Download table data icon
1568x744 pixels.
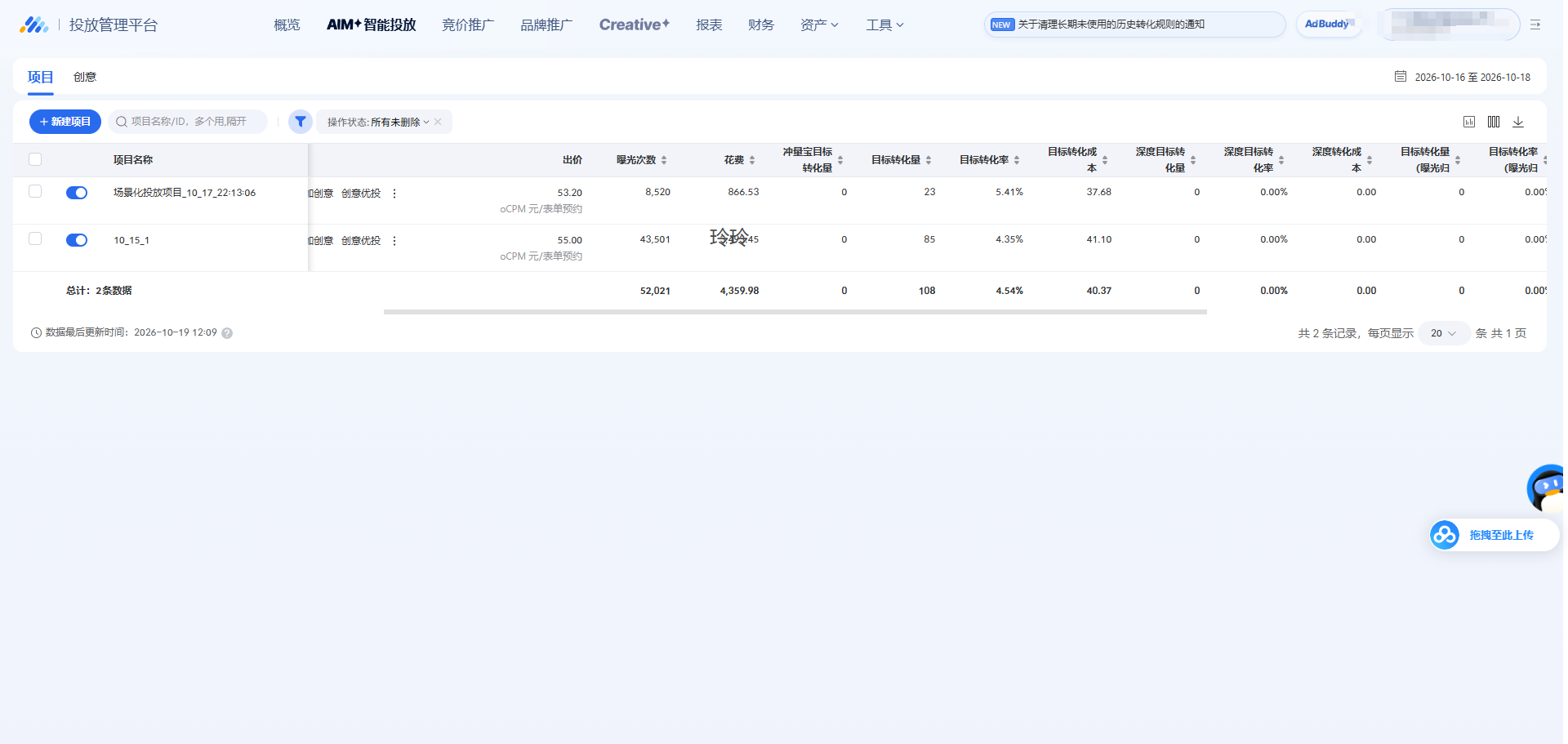[x=1518, y=122]
